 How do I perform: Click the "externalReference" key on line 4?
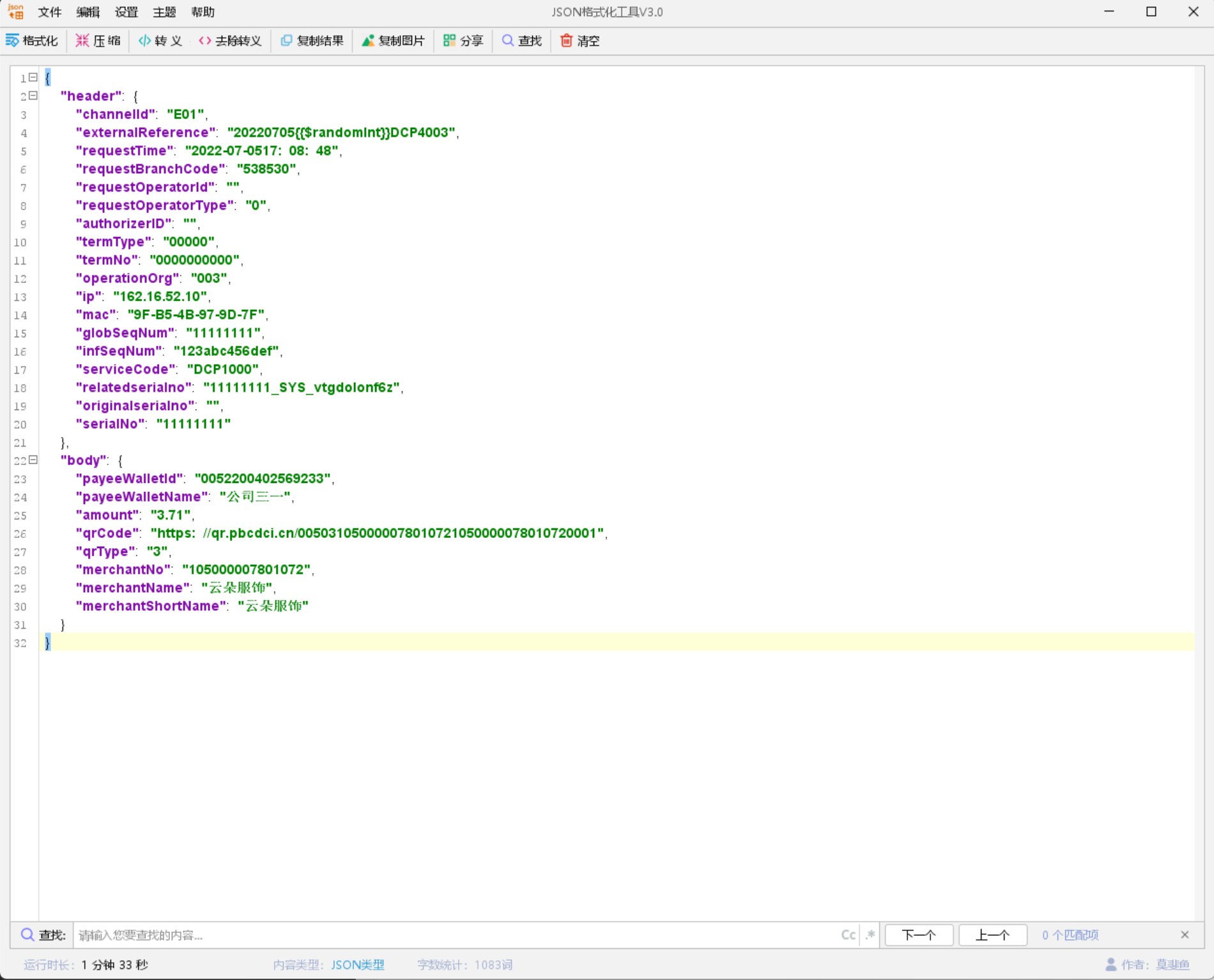[146, 132]
